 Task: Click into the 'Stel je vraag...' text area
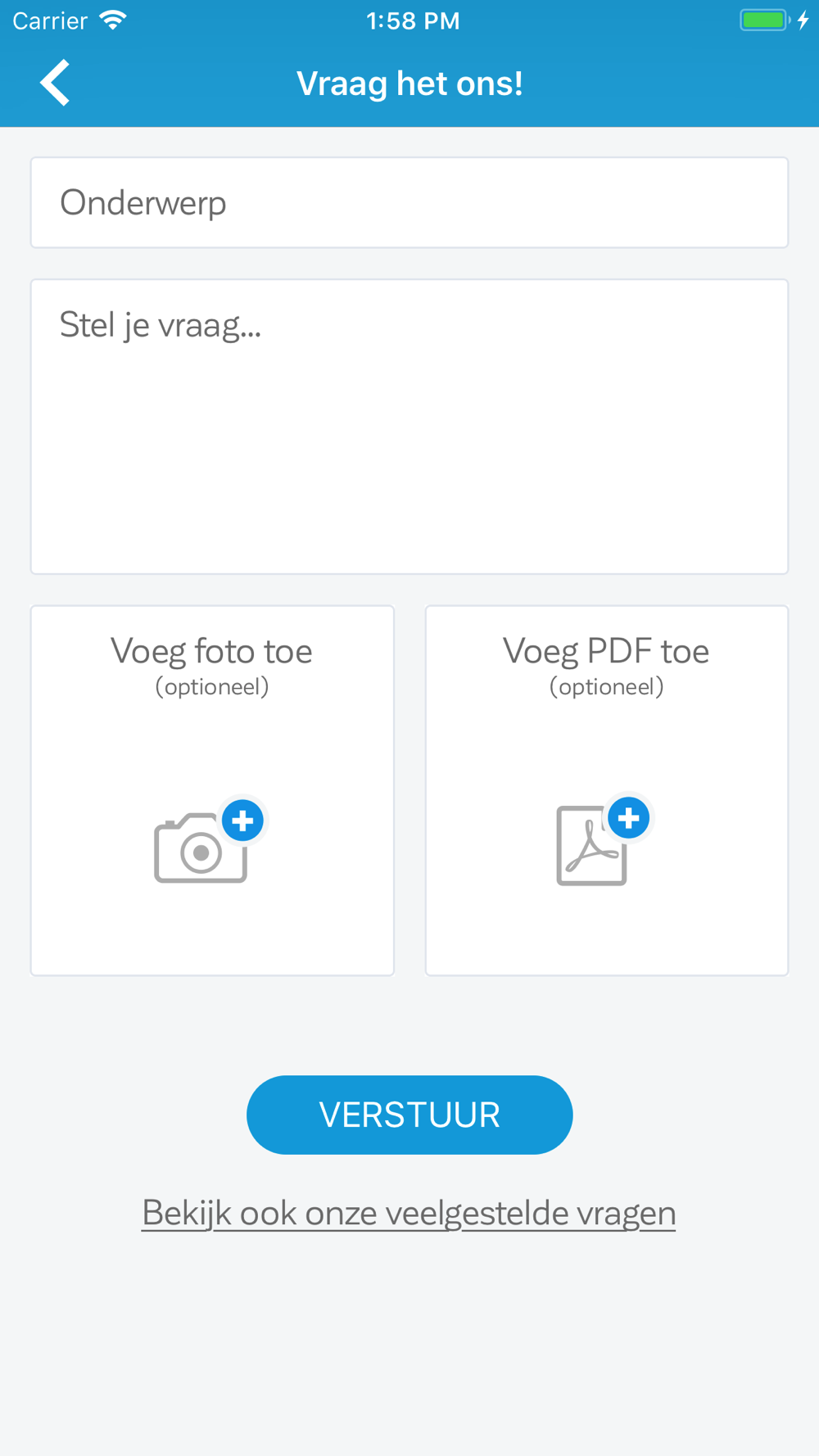[409, 426]
